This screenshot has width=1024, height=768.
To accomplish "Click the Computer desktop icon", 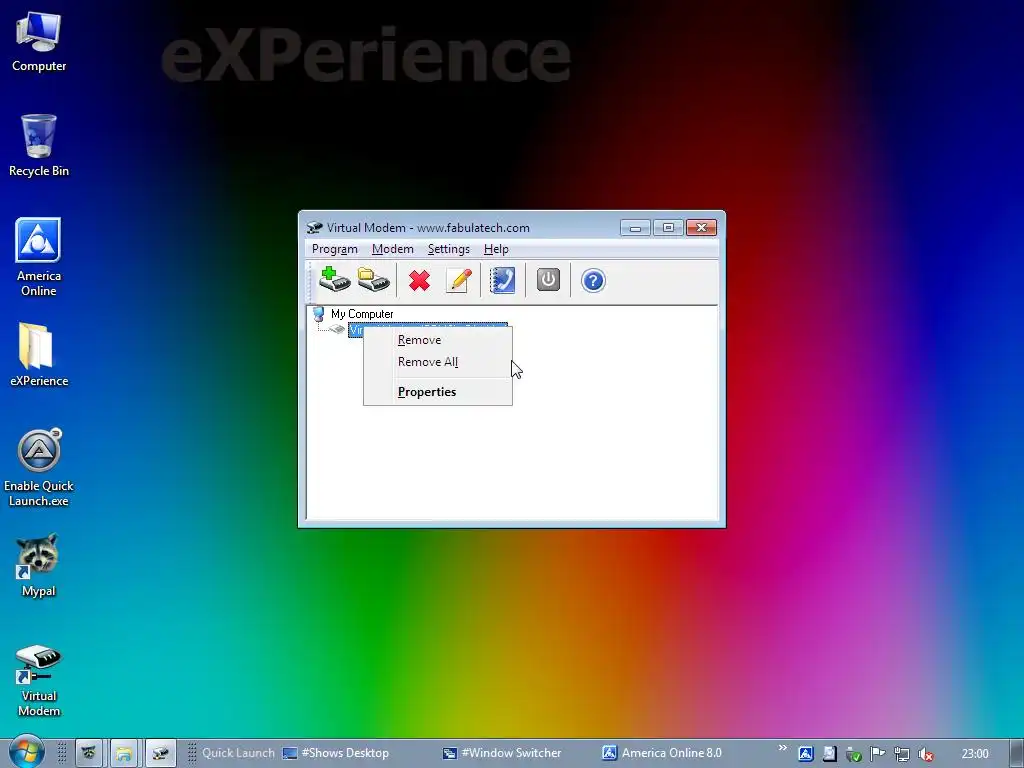I will point(39,42).
